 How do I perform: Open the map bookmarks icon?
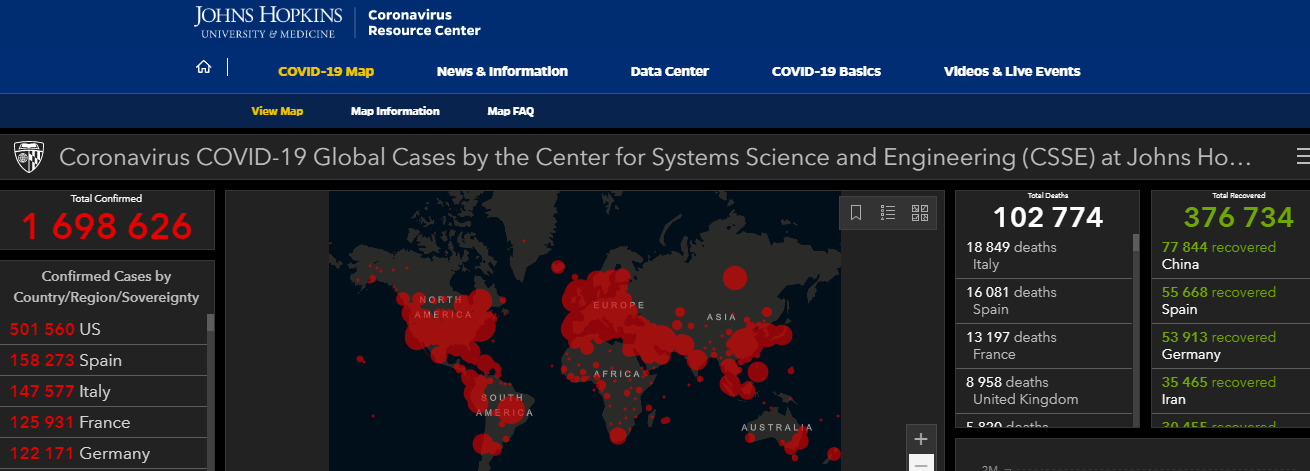(x=856, y=212)
